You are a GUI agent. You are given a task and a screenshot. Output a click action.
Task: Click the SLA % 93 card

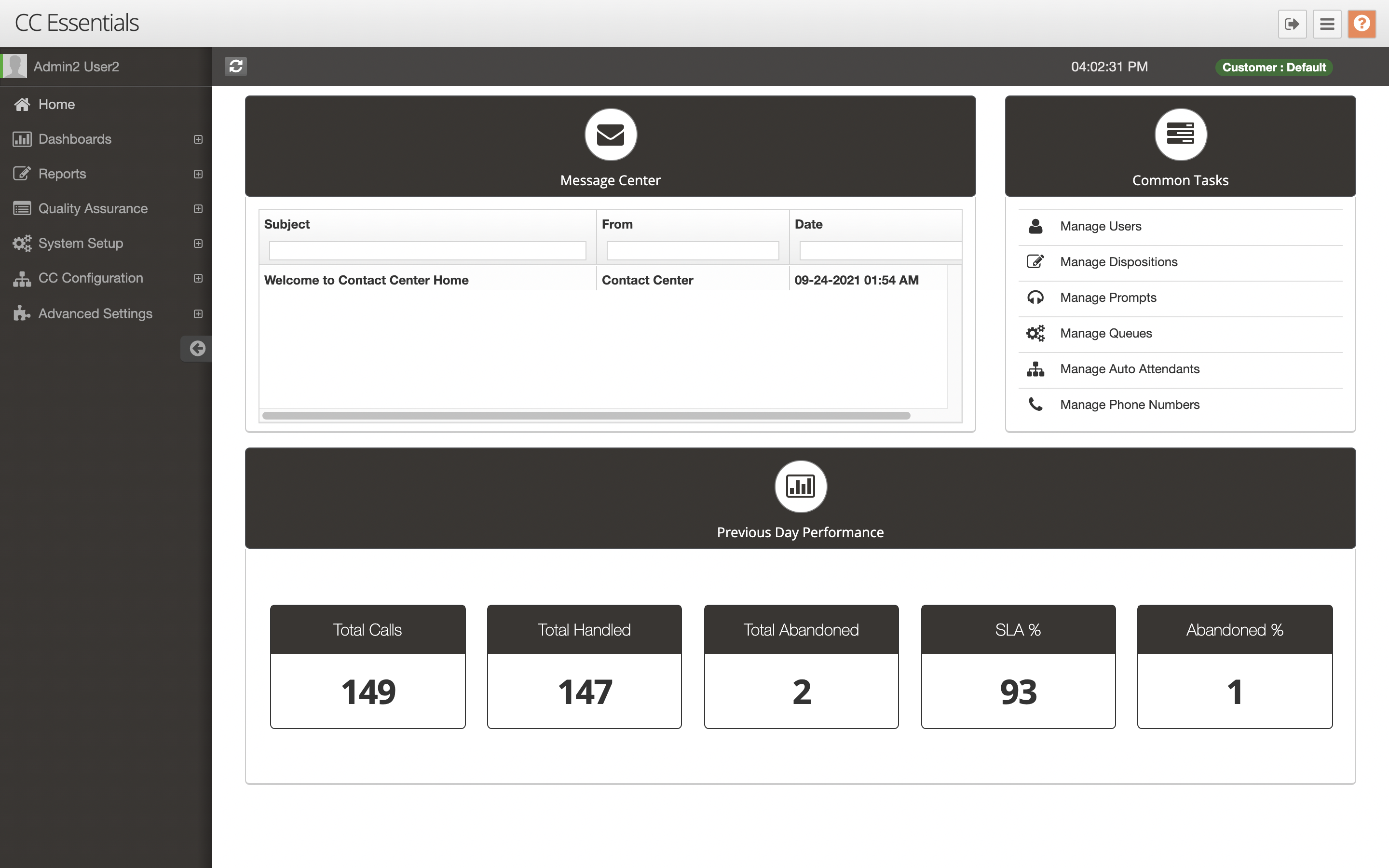(1018, 666)
